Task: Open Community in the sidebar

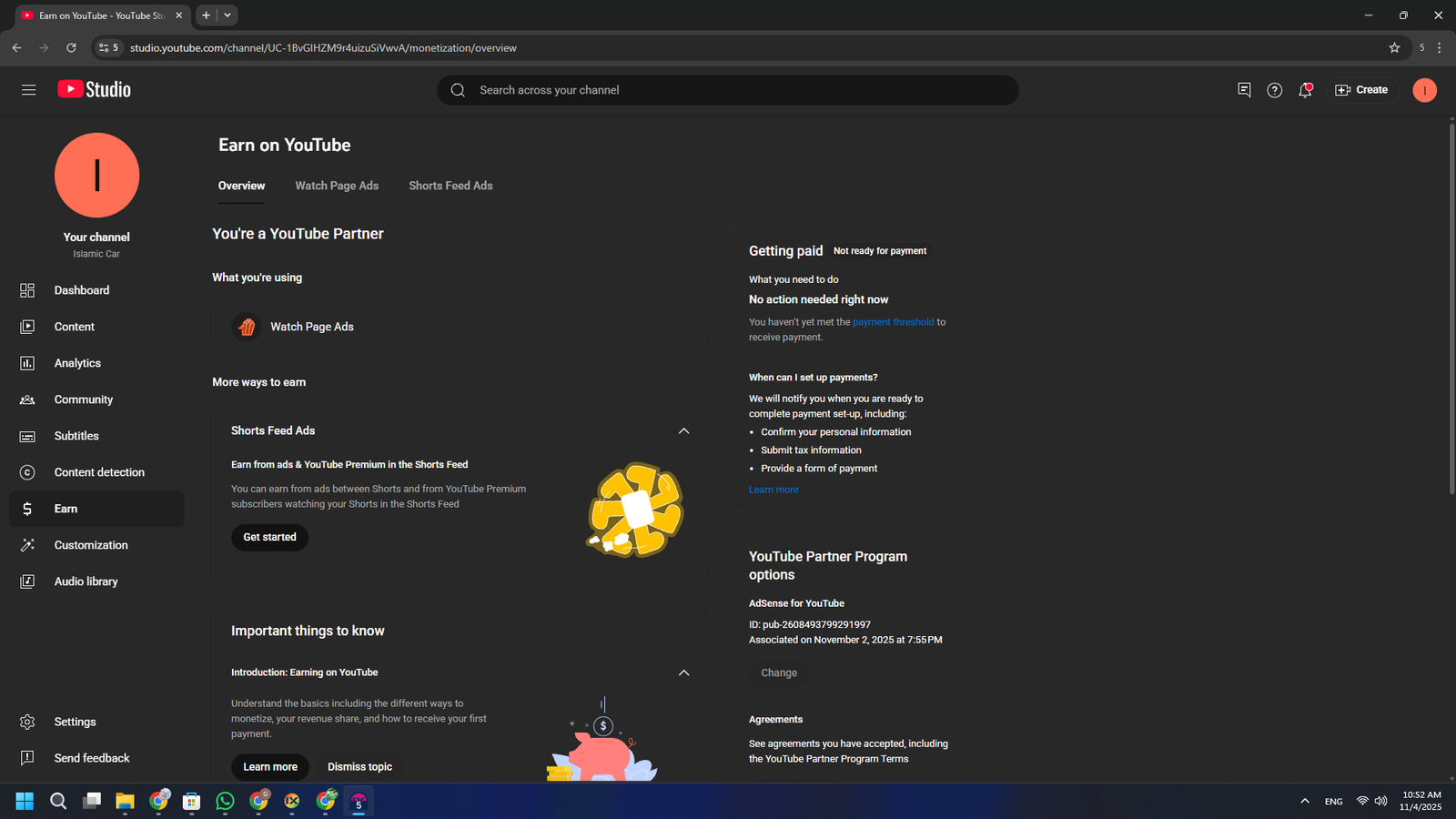Action: click(96, 399)
